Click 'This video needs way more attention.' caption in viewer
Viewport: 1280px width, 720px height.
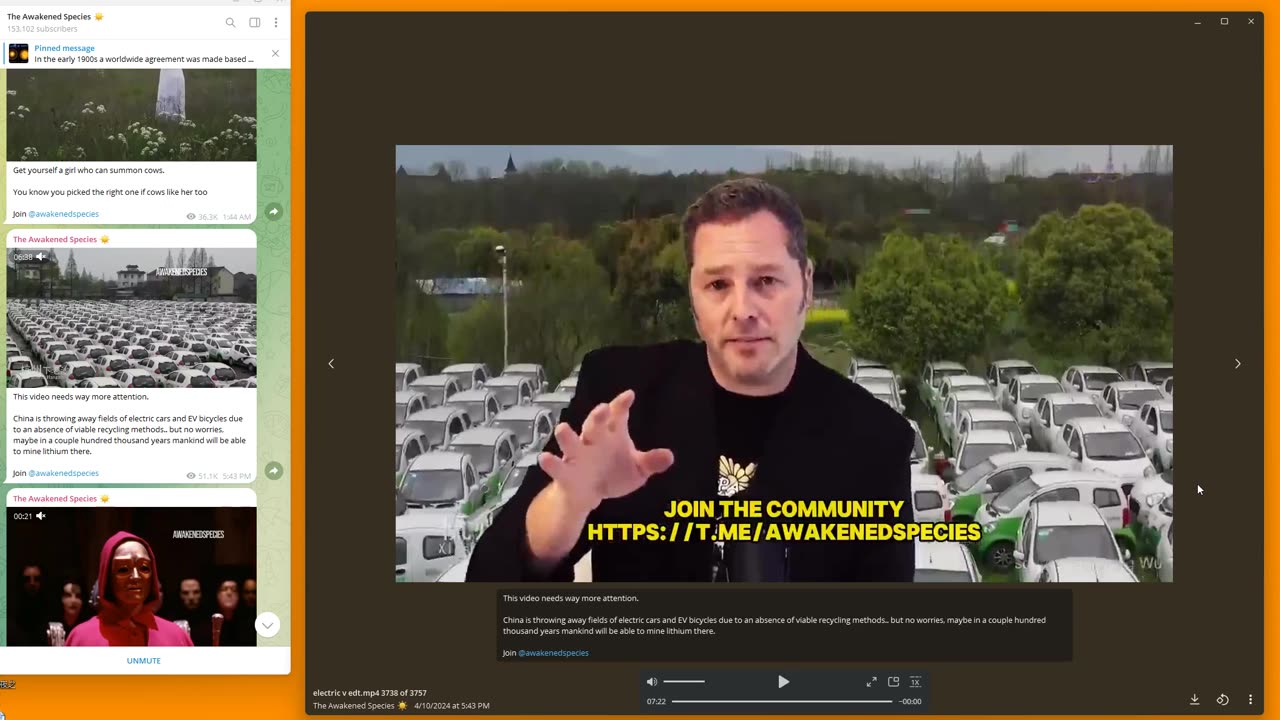pos(570,598)
